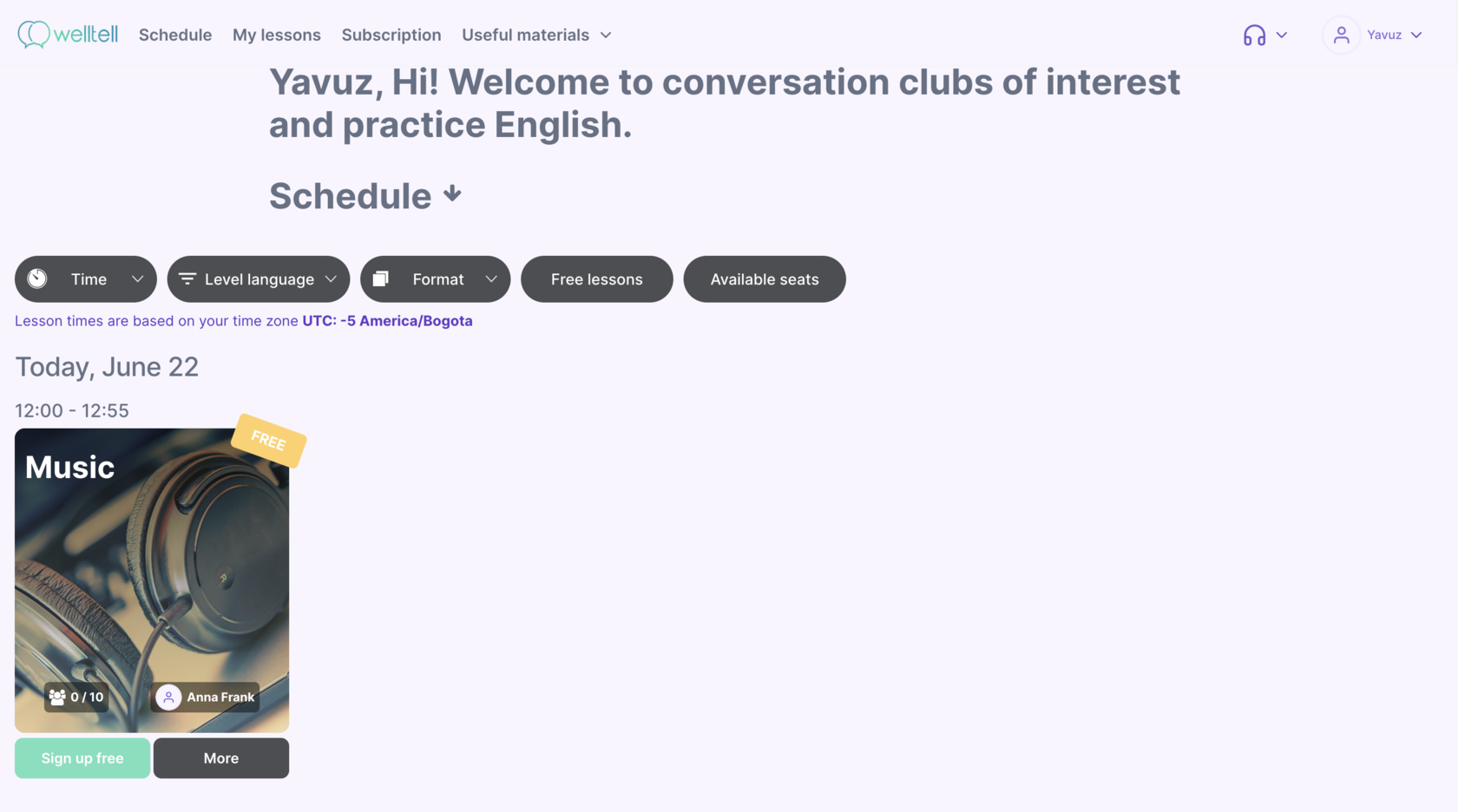
Task: Click the filter lines icon for level
Action: coord(187,279)
